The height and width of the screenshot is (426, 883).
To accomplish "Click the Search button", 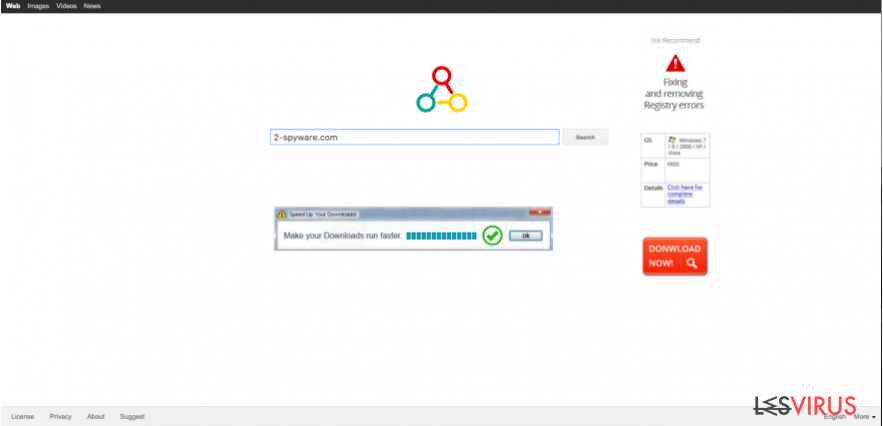I will [x=585, y=137].
